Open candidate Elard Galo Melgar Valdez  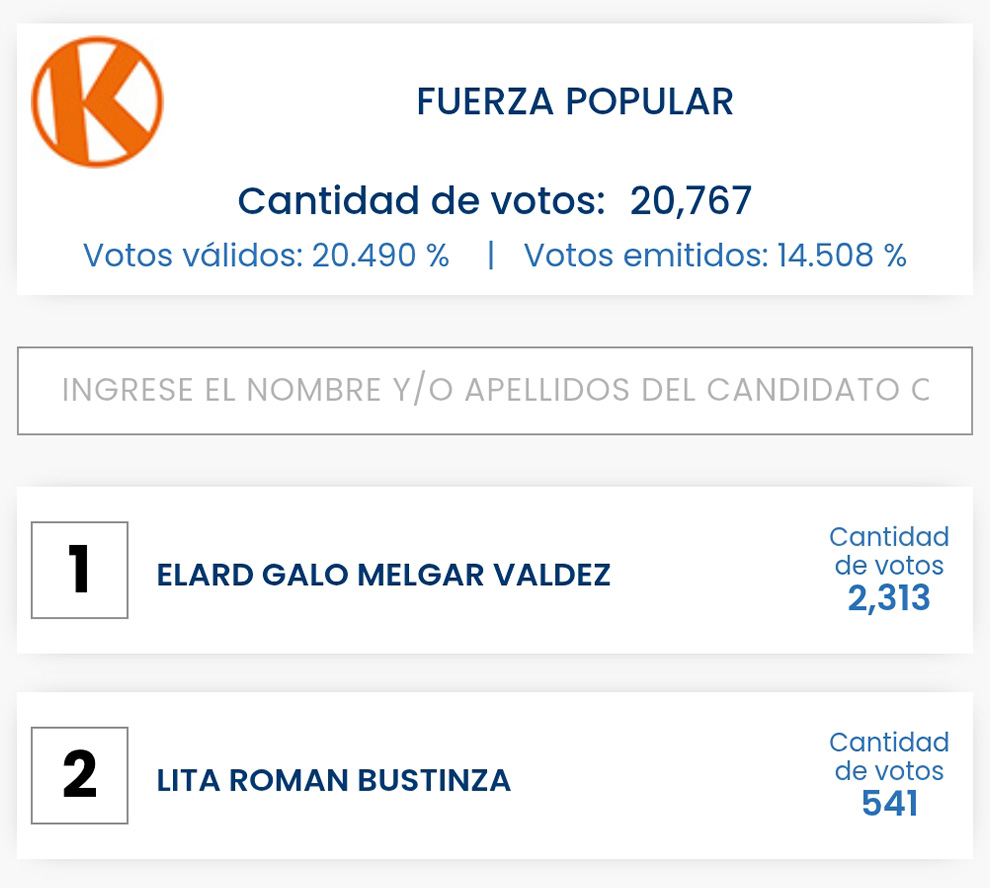pyautogui.click(x=383, y=576)
